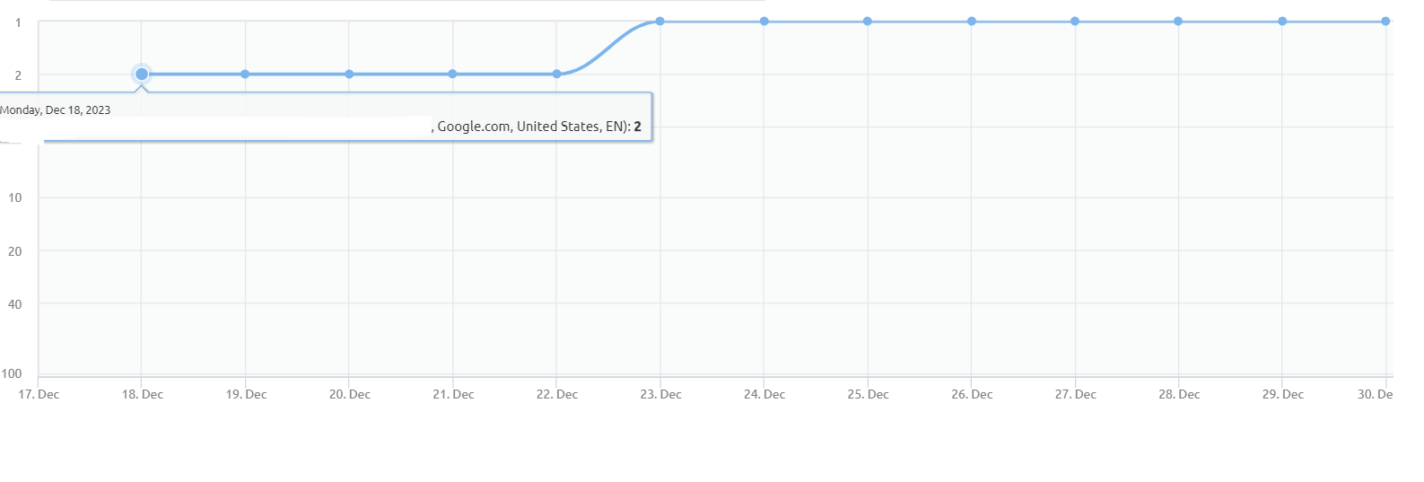
Task: Select the Dec 21 point on the line
Action: click(453, 74)
